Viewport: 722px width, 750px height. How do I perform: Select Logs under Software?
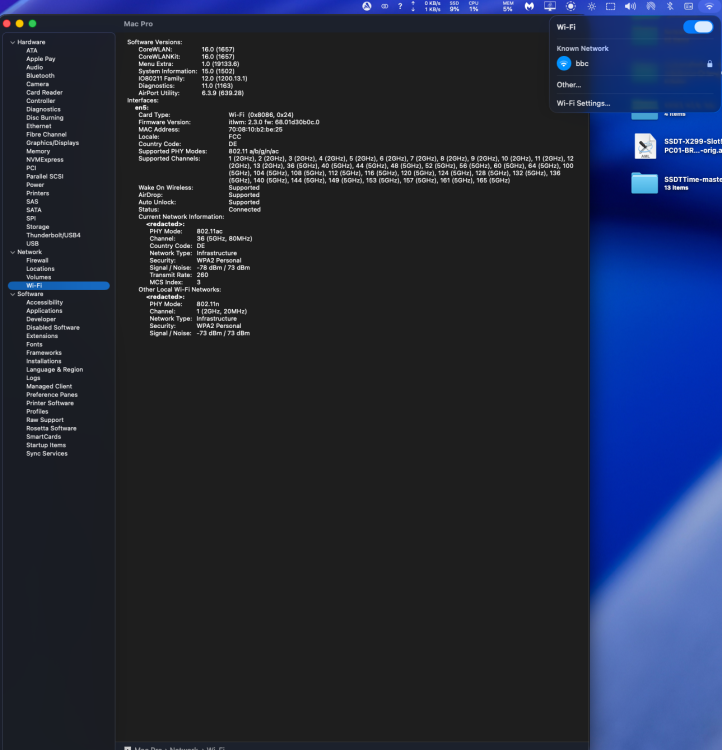click(33, 378)
